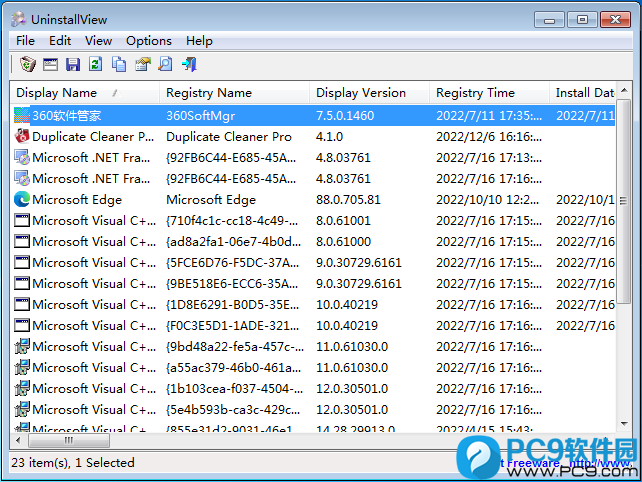
Task: Click the icon of the {710f4c1c-cc18 row
Action: (22, 220)
